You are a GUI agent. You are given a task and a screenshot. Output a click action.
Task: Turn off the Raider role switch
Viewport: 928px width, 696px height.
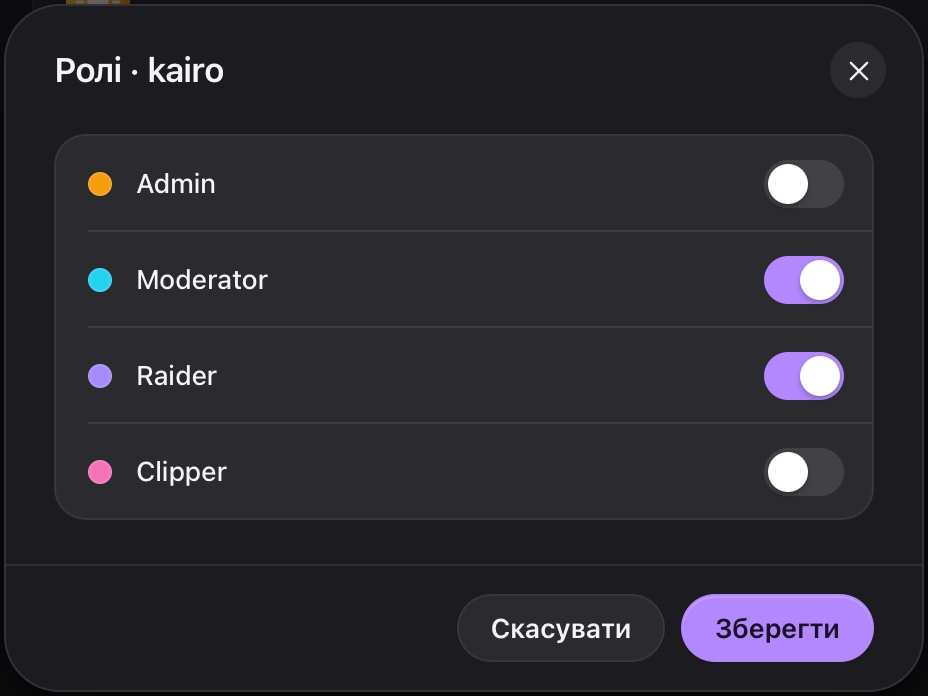804,376
